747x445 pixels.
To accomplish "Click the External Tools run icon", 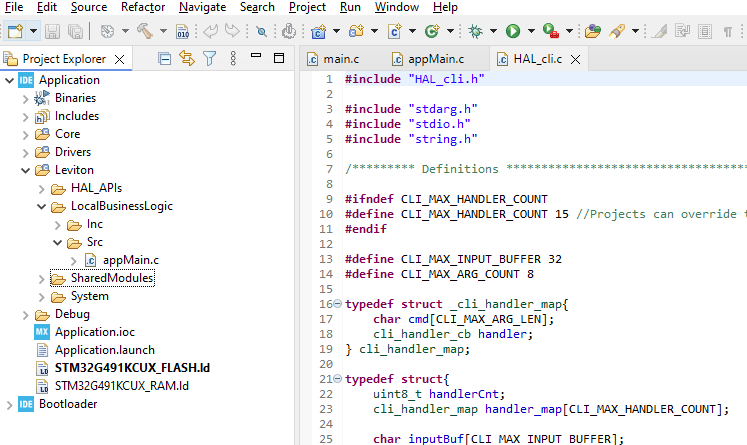I will click(x=551, y=31).
